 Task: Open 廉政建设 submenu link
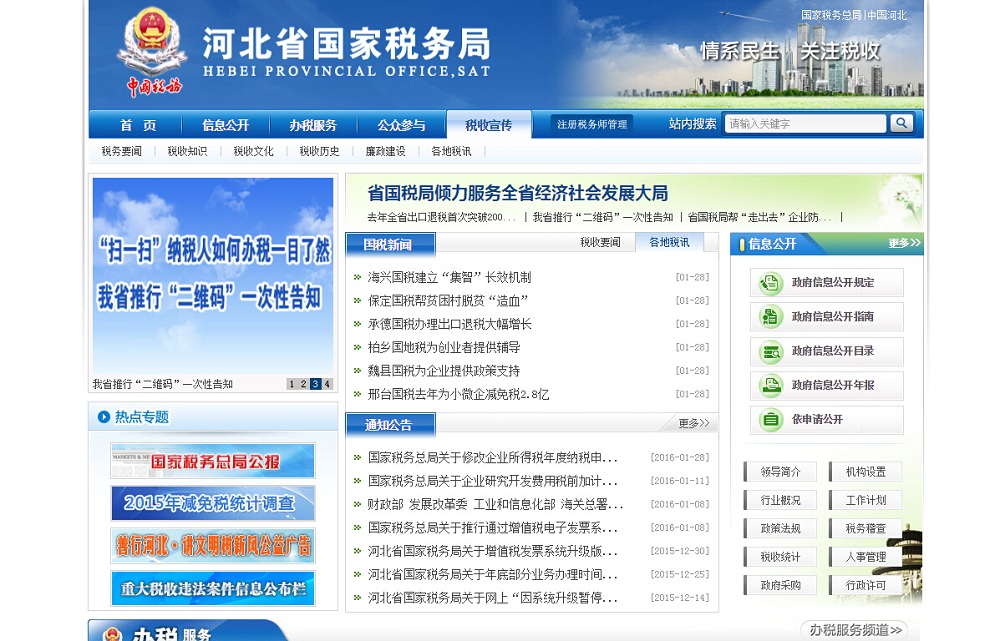tap(385, 151)
